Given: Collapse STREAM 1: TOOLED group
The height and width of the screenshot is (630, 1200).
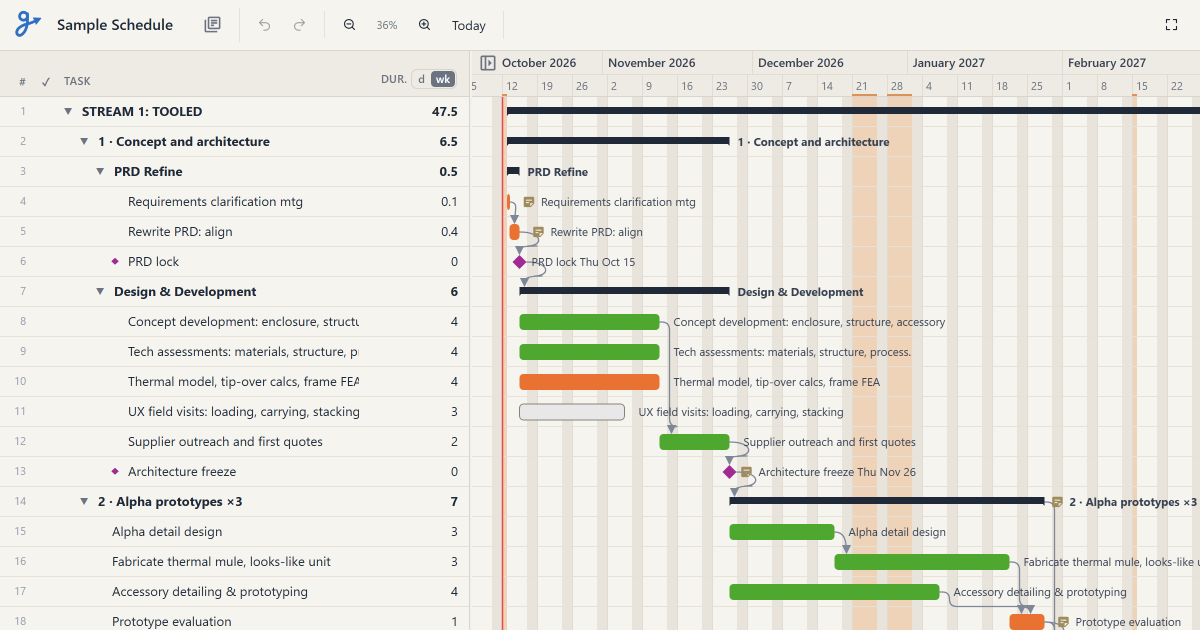Looking at the screenshot, I should tap(68, 112).
